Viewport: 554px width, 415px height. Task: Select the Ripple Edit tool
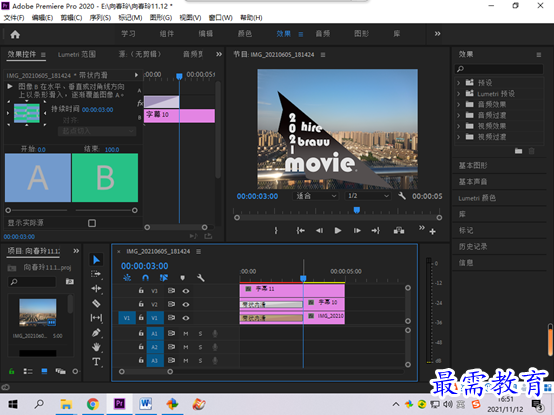click(x=96, y=289)
